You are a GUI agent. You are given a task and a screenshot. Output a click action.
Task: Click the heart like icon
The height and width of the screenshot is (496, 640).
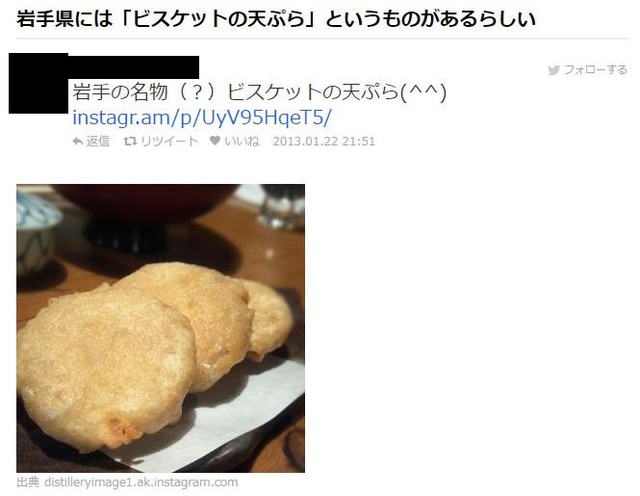(x=215, y=141)
